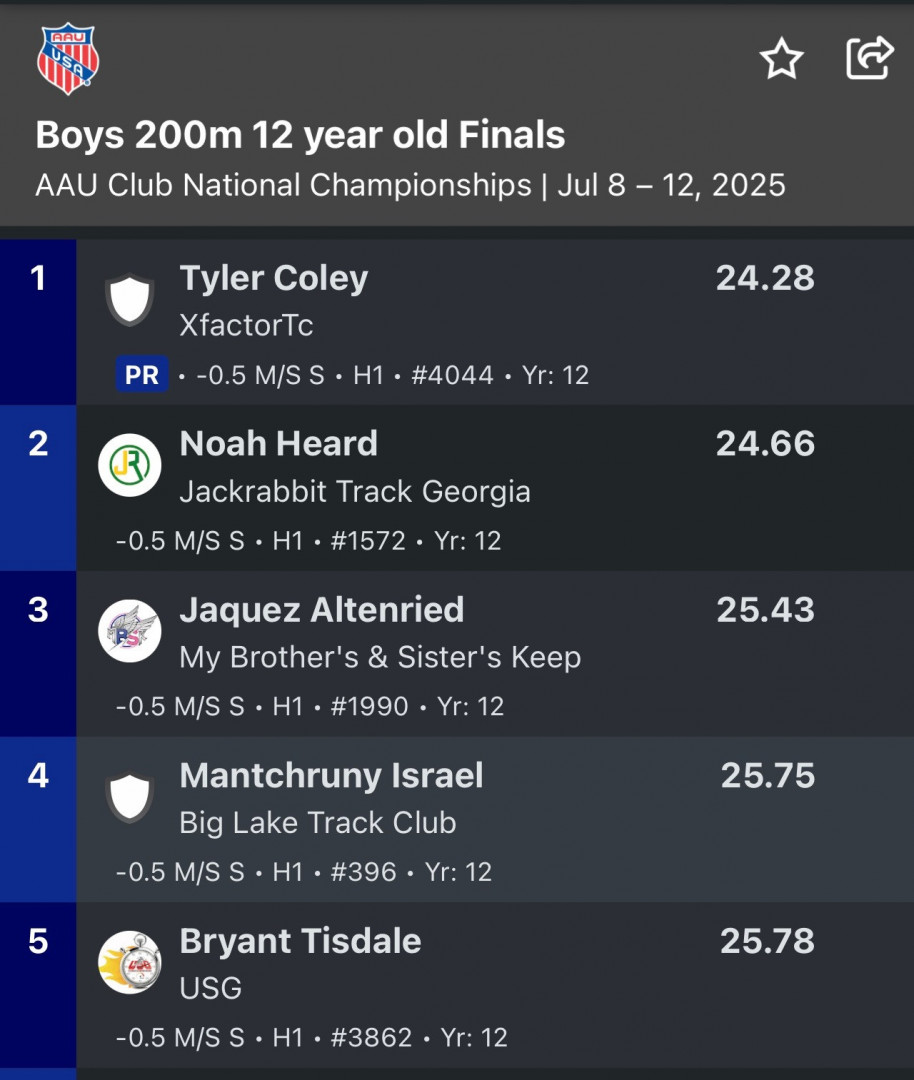This screenshot has height=1080, width=914.
Task: Open the share icon
Action: coord(869,58)
